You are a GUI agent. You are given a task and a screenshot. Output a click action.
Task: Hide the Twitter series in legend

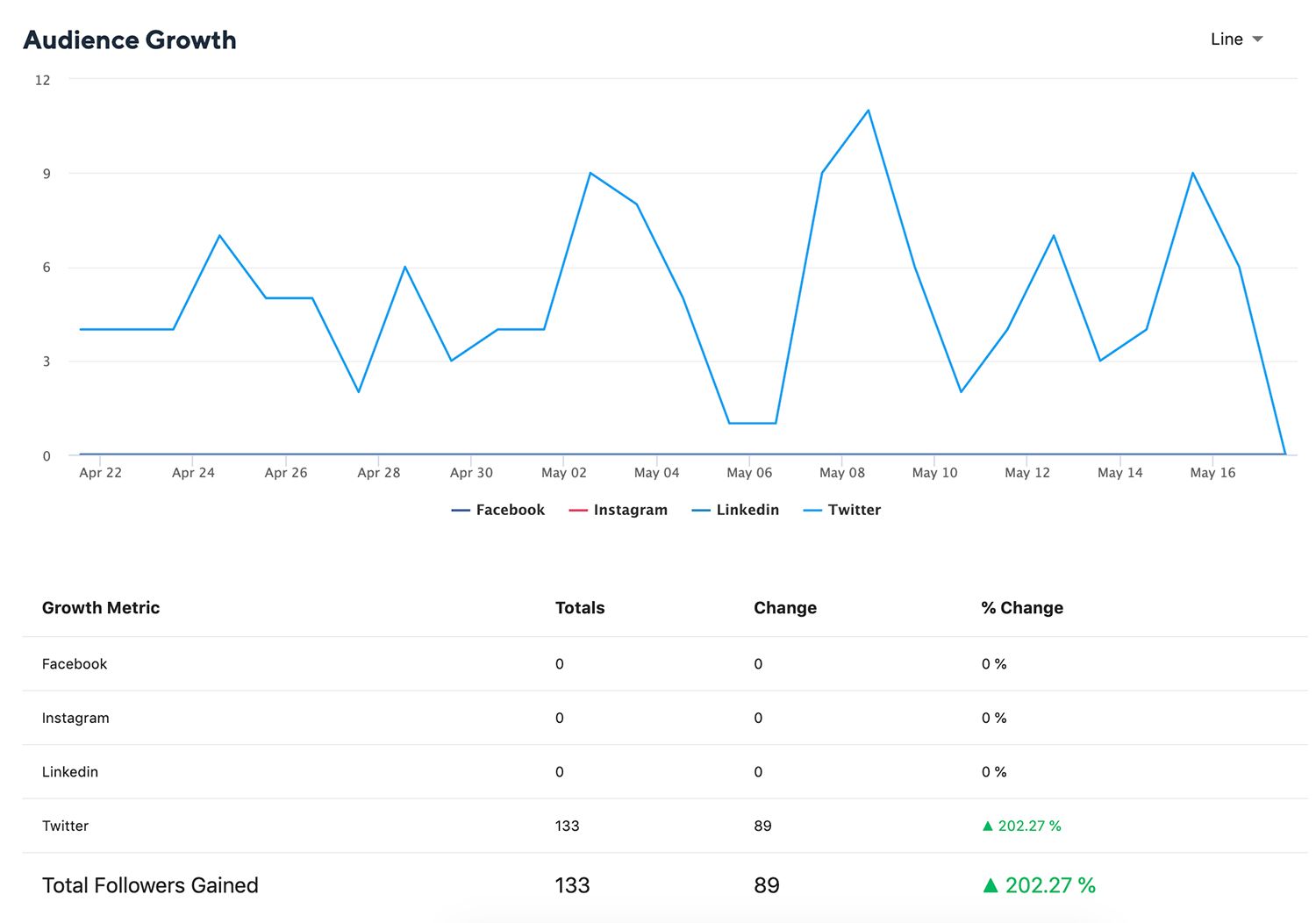pos(854,510)
